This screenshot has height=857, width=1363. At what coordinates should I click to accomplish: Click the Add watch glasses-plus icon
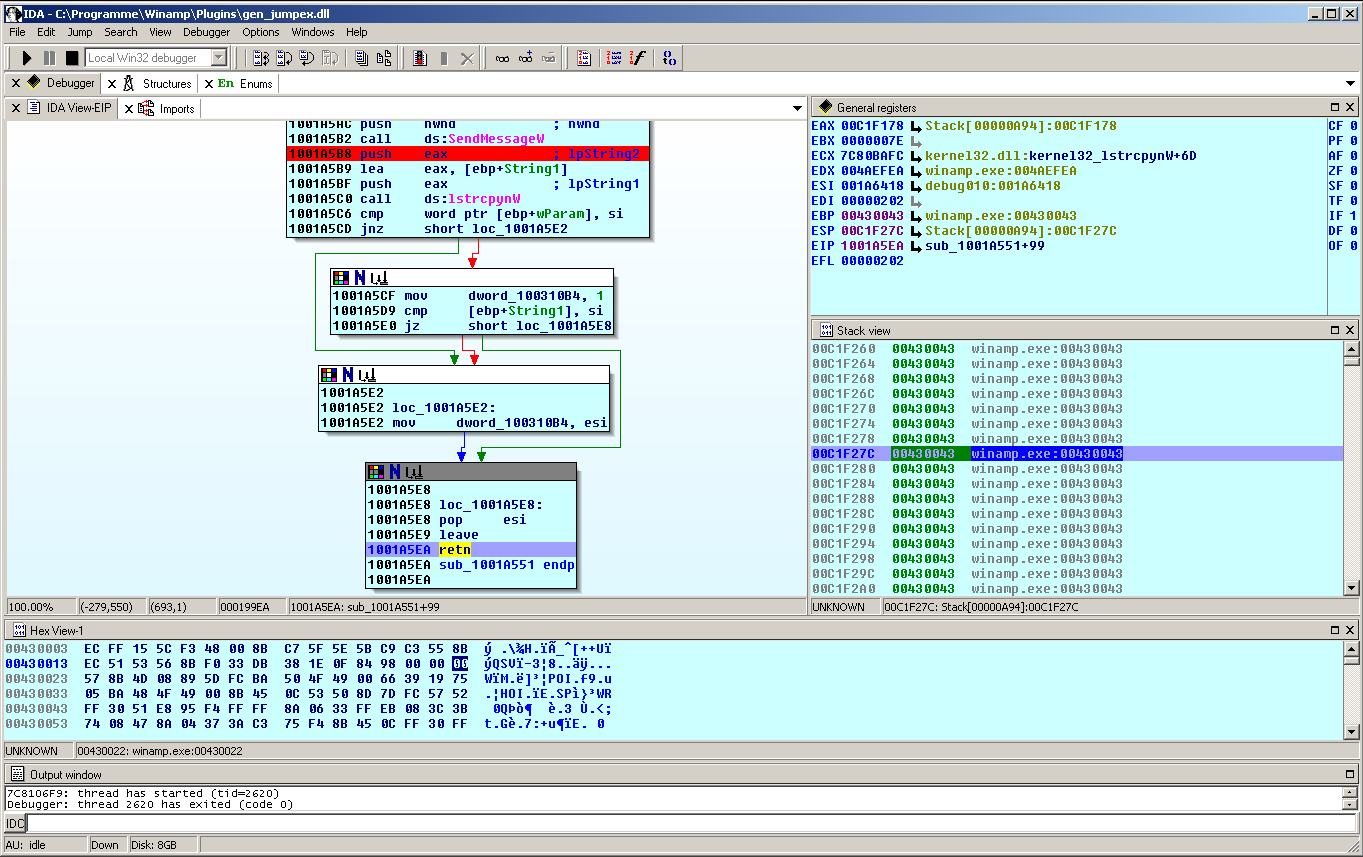[x=525, y=58]
